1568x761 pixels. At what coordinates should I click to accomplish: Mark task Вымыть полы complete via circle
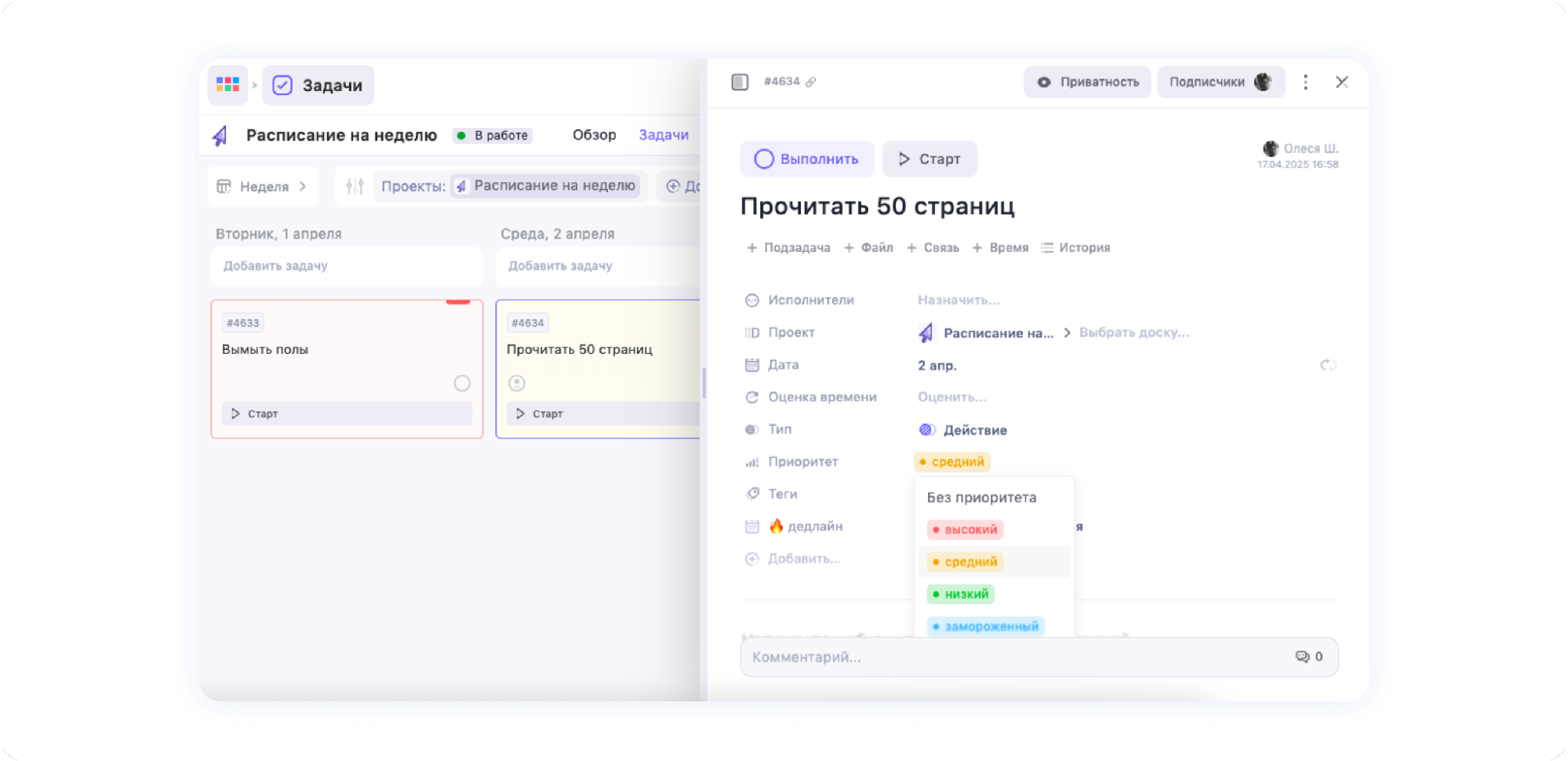462,383
